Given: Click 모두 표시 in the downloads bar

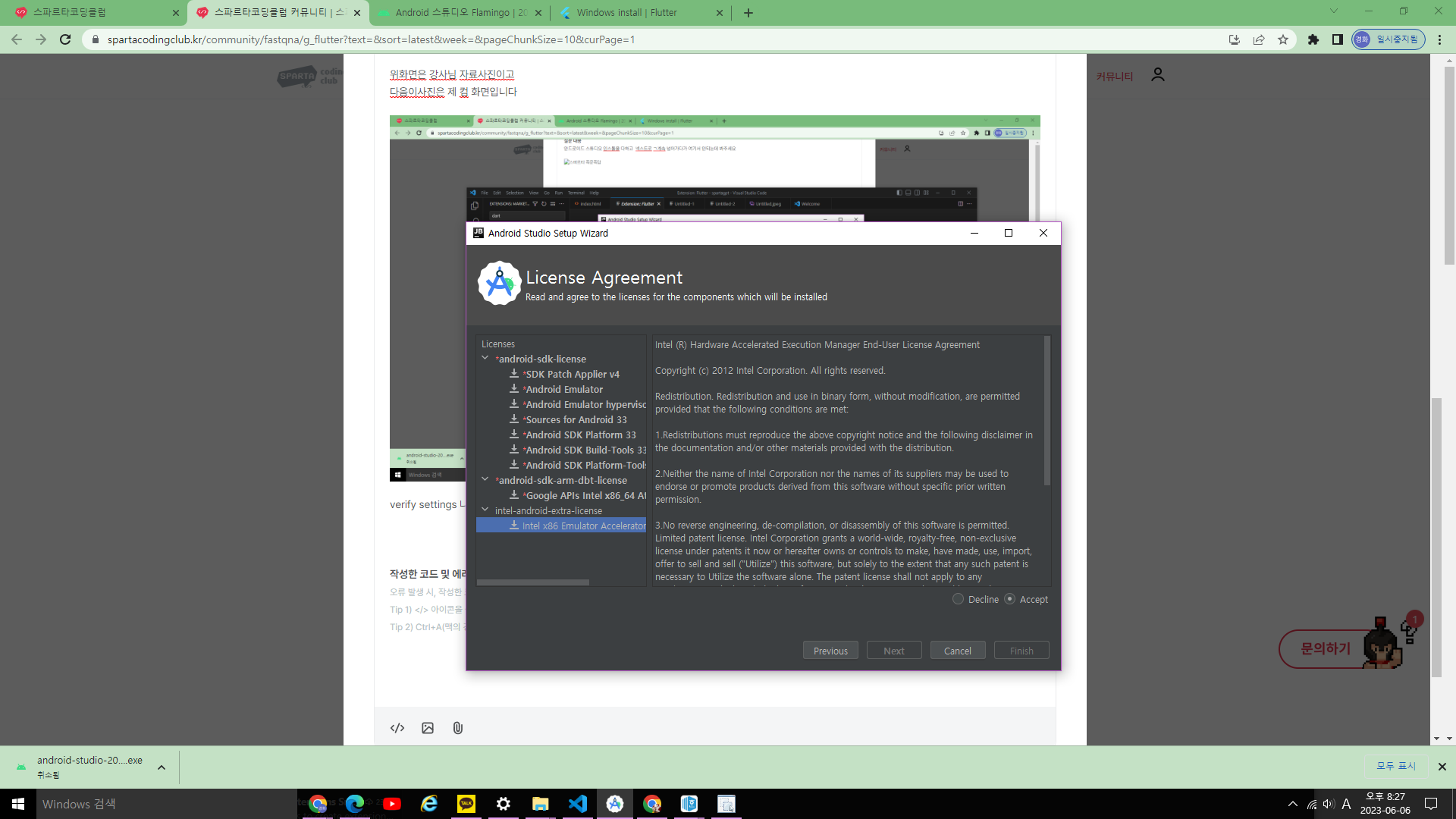Looking at the screenshot, I should pyautogui.click(x=1396, y=766).
